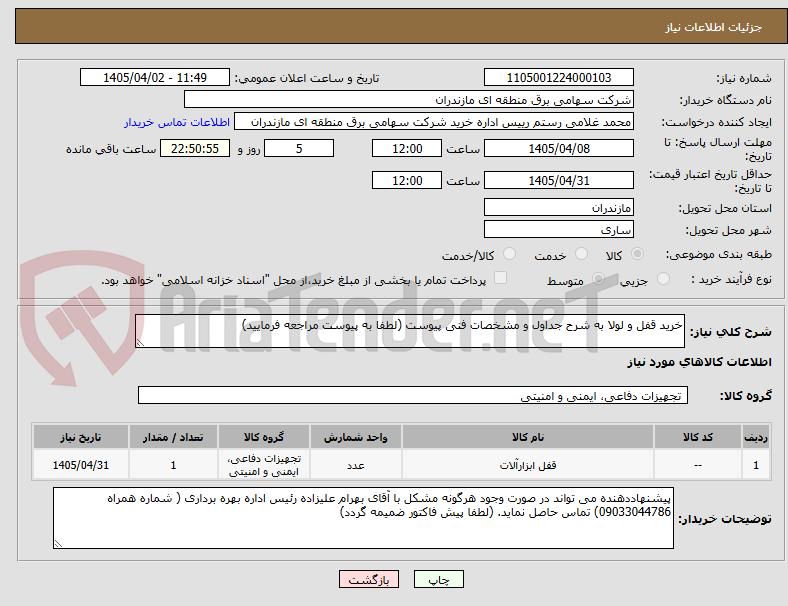Screen dimensions: 788x606
Task: Click the request creator name field
Action: 434,122
